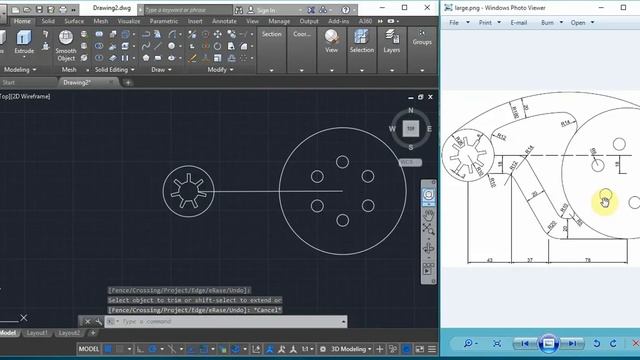The height and width of the screenshot is (360, 640).
Task: Expand the Section panel arrow
Action: tap(271, 70)
